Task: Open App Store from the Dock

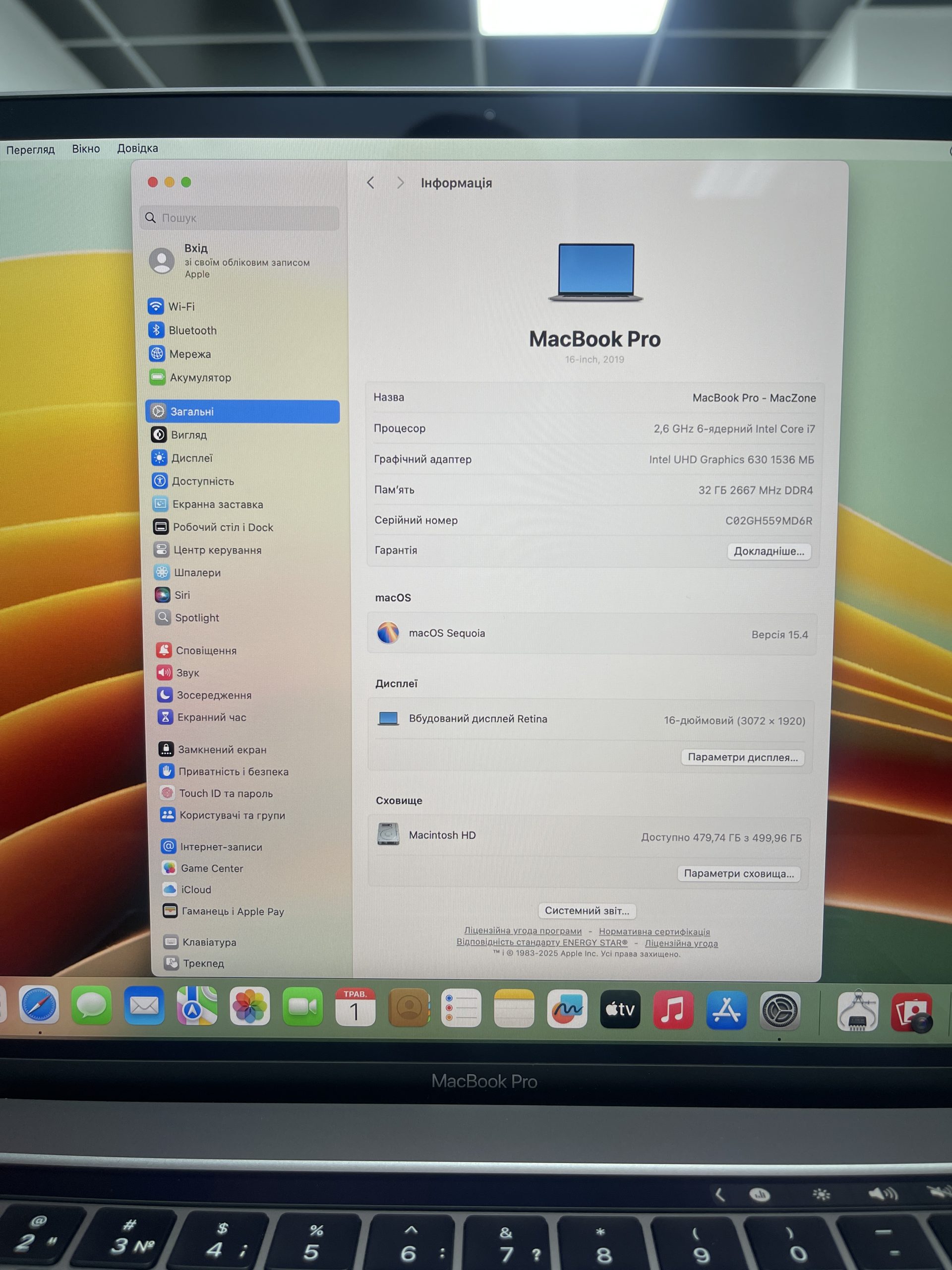Action: (726, 1011)
